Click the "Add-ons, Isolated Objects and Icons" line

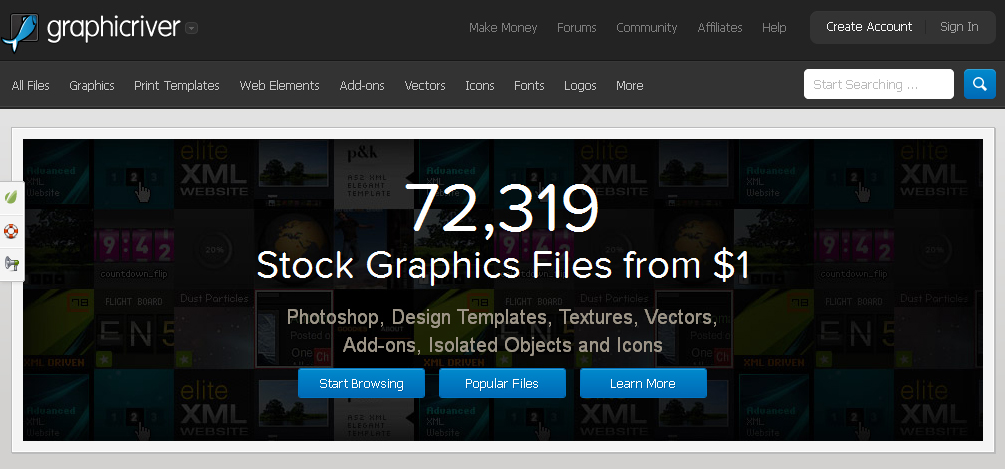click(502, 345)
